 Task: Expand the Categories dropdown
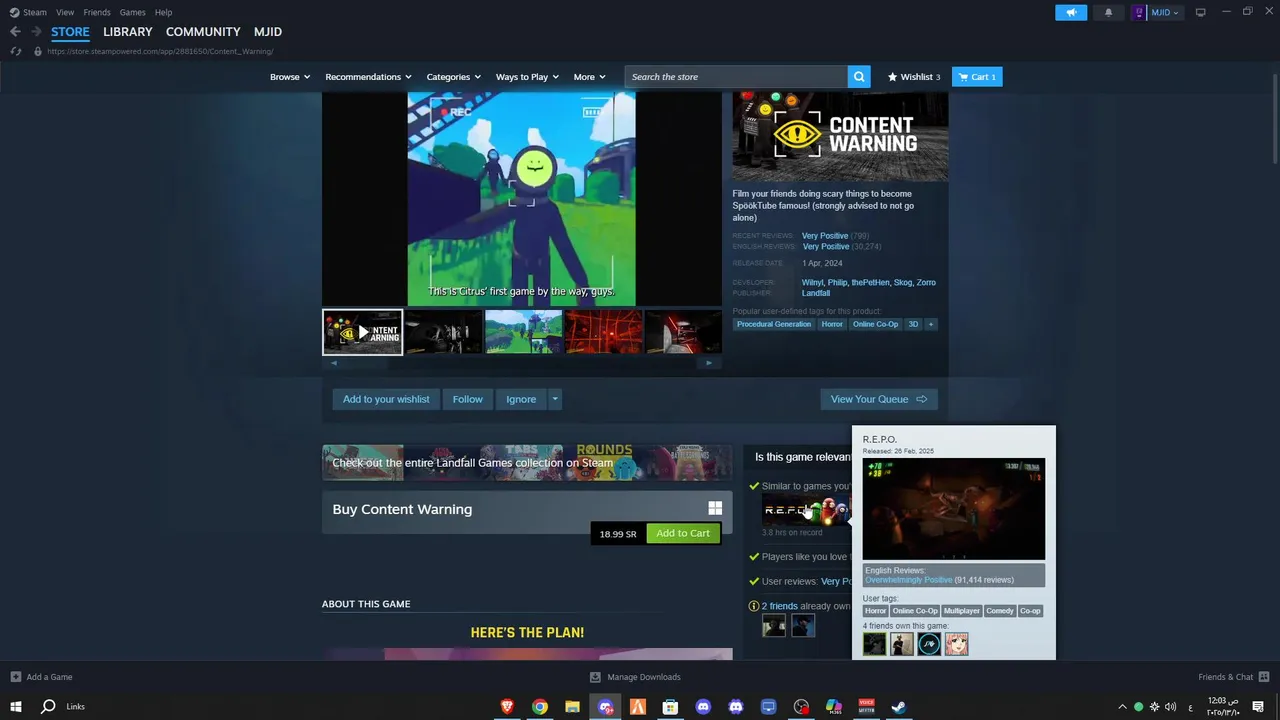click(454, 77)
